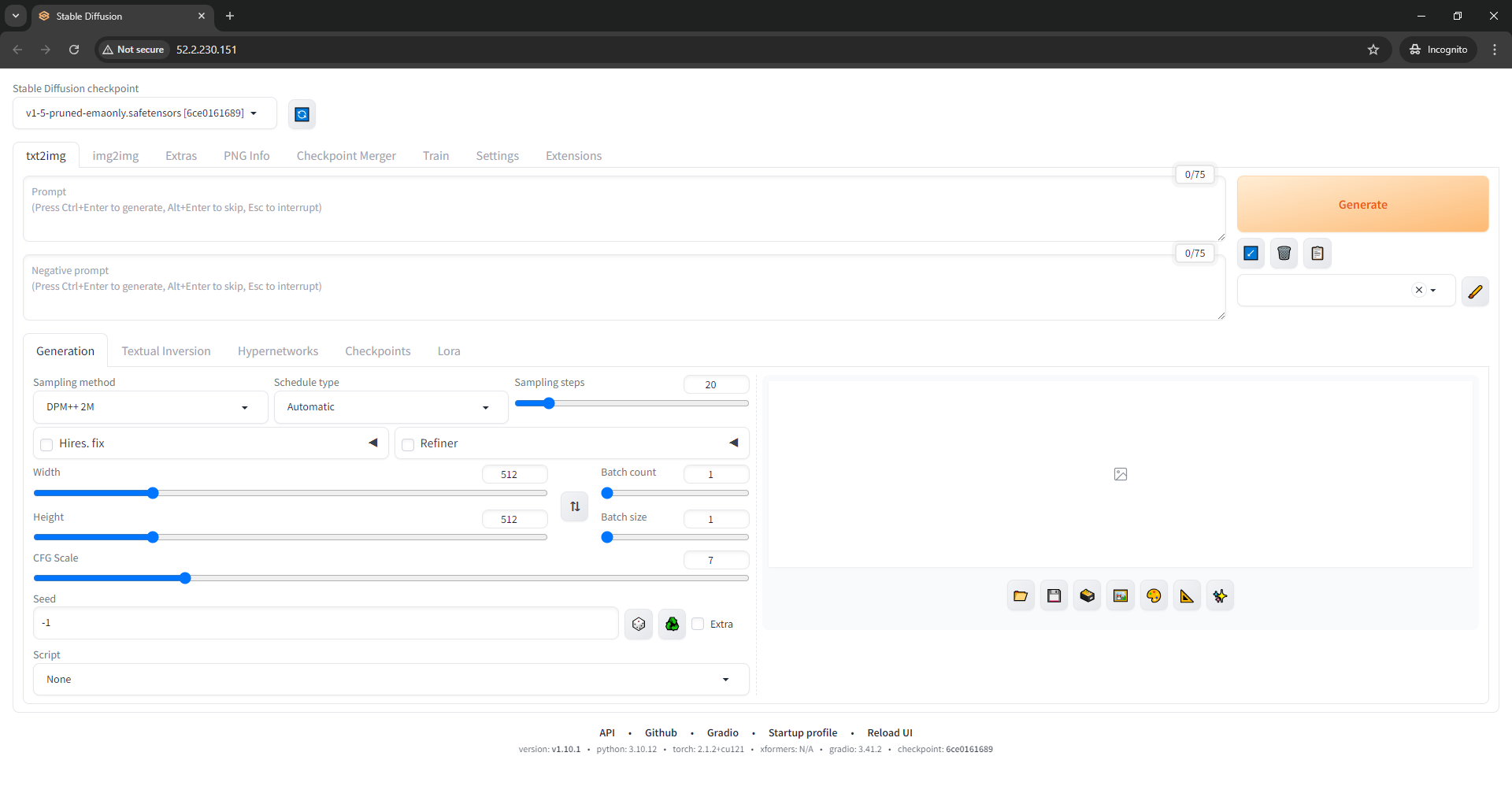Open new browser tab

pyautogui.click(x=230, y=16)
